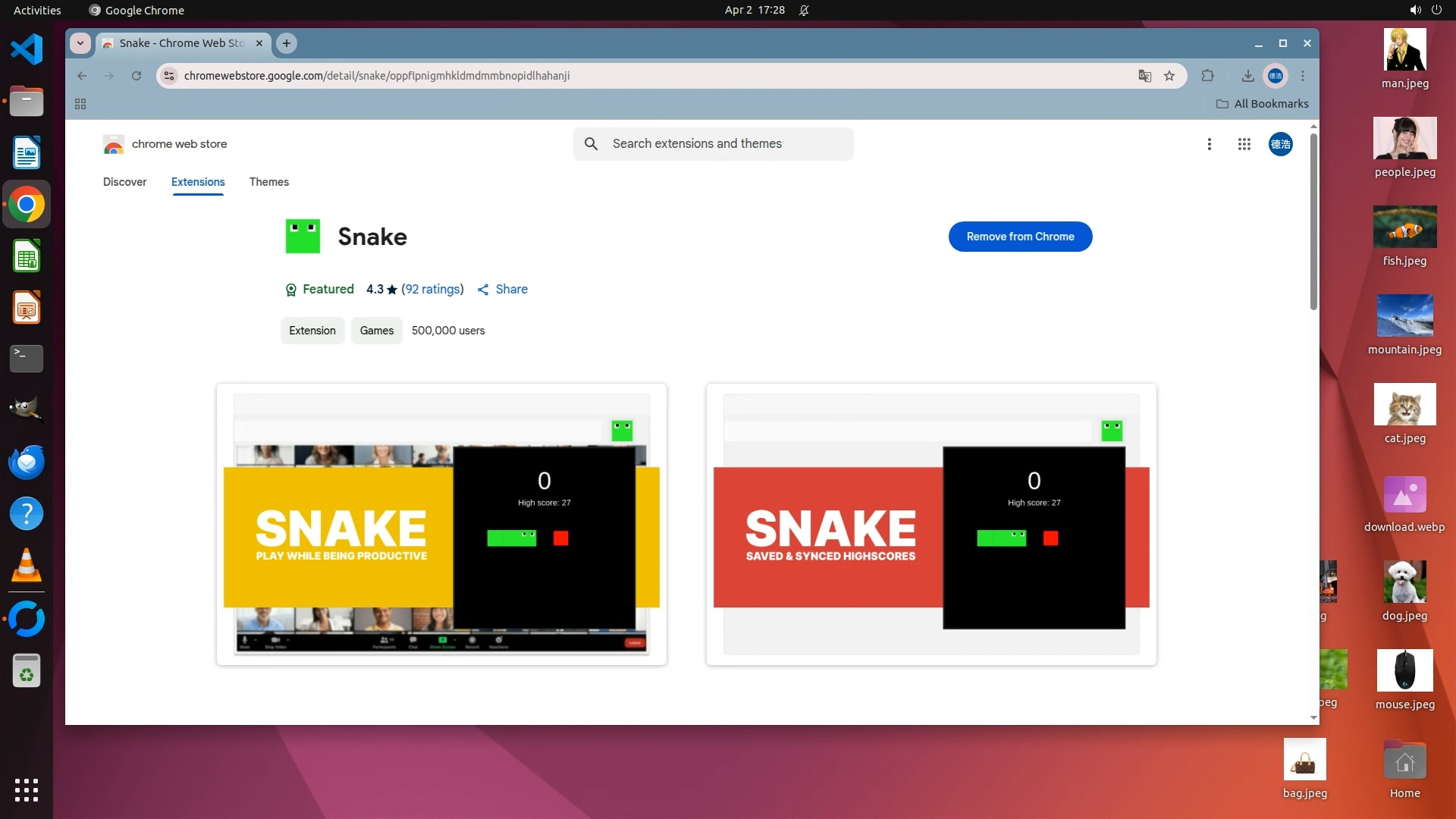Click the page vertical scrollbar
The image size is (1456, 819).
coord(1313,220)
